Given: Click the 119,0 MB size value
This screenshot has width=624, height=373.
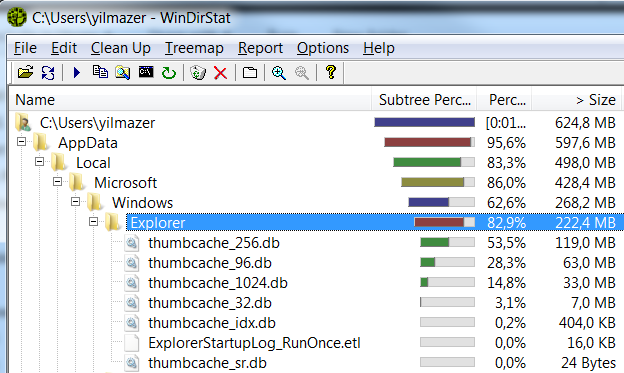Looking at the screenshot, I should coord(585,243).
